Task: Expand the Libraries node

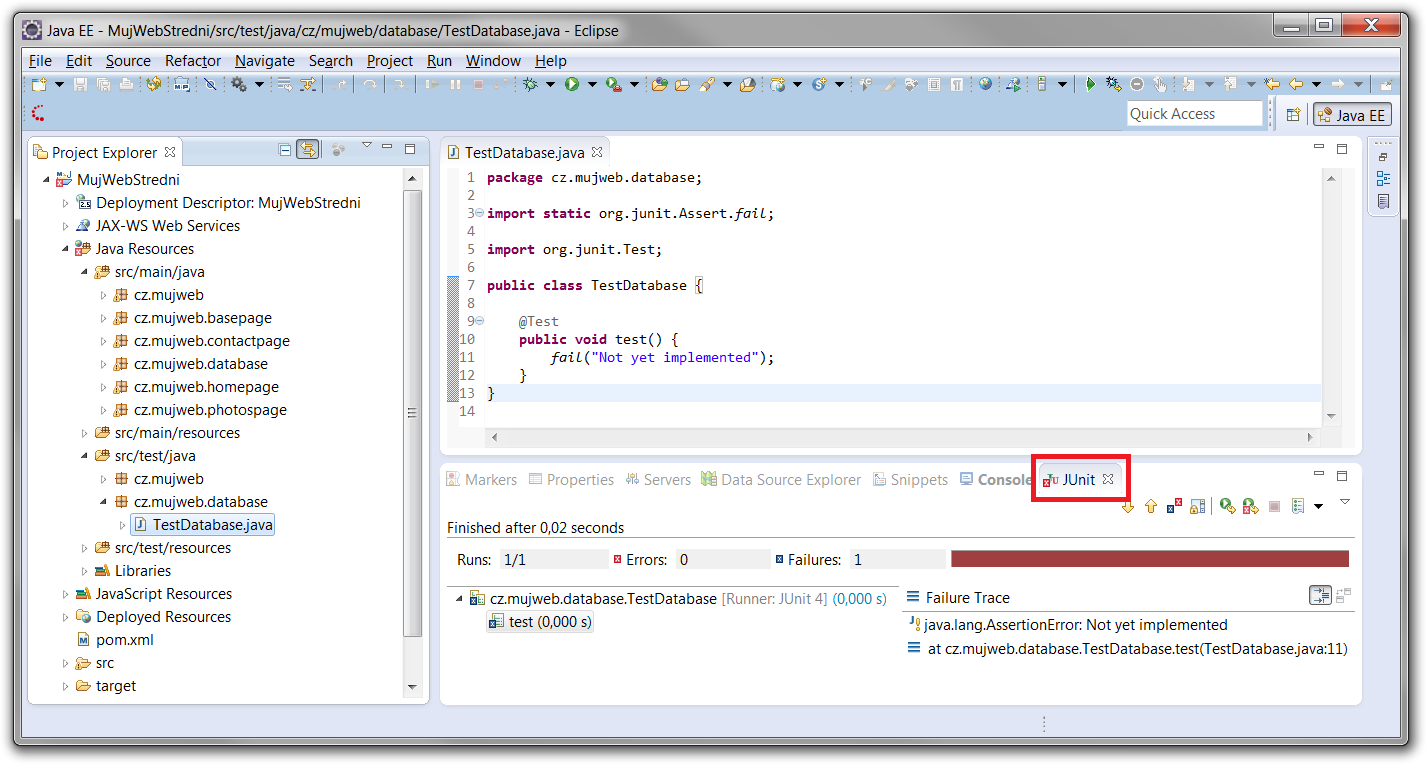Action: click(86, 571)
